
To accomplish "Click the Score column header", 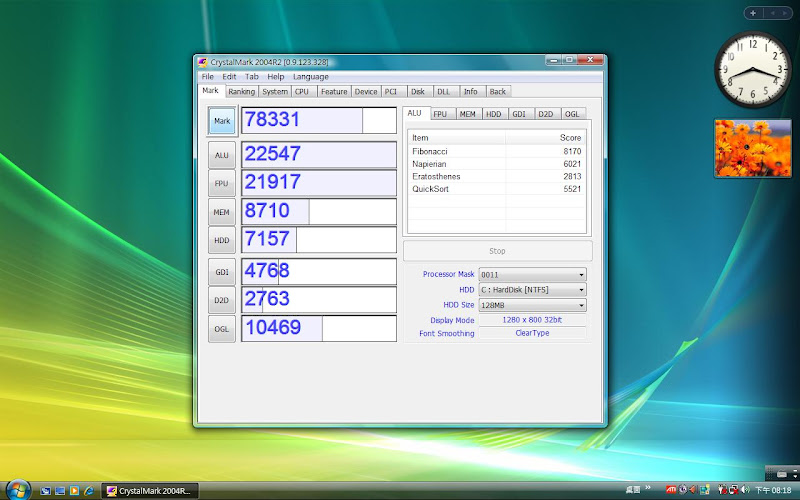I will [545, 138].
